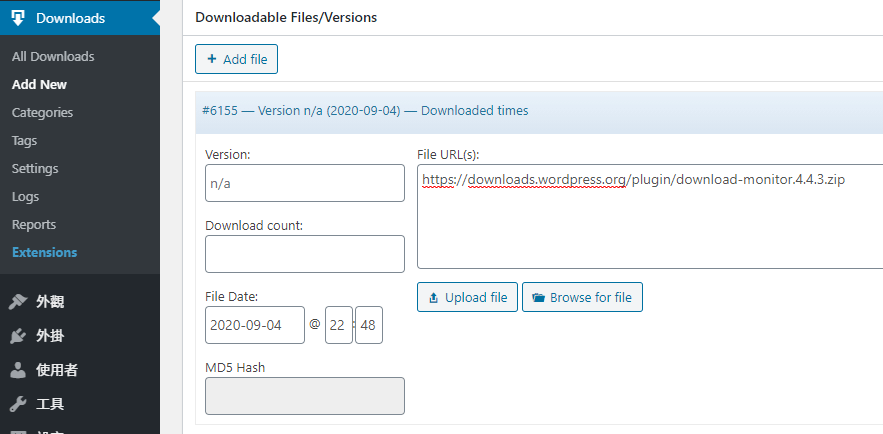Go to the Tags submenu item

click(x=24, y=141)
